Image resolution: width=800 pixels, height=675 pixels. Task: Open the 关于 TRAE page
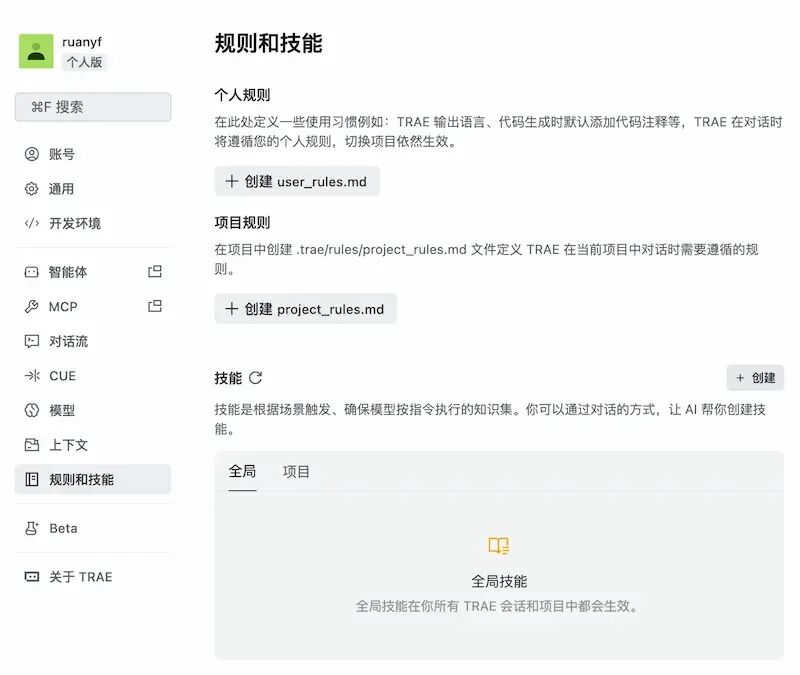(93, 577)
